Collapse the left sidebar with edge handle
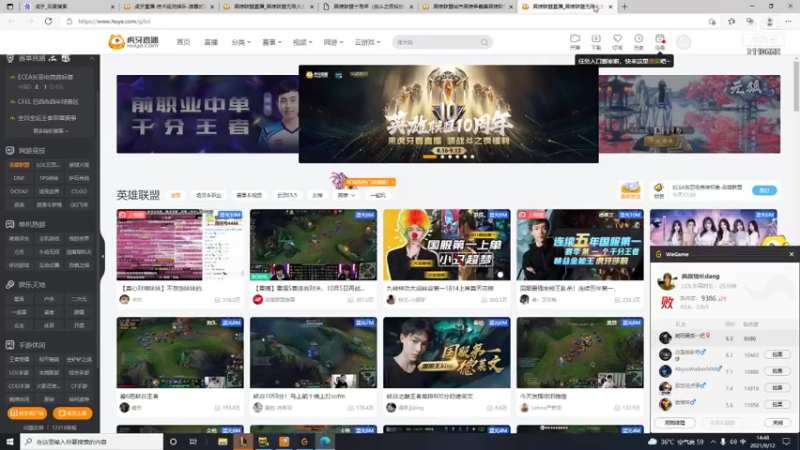800x450 pixels. click(103, 257)
